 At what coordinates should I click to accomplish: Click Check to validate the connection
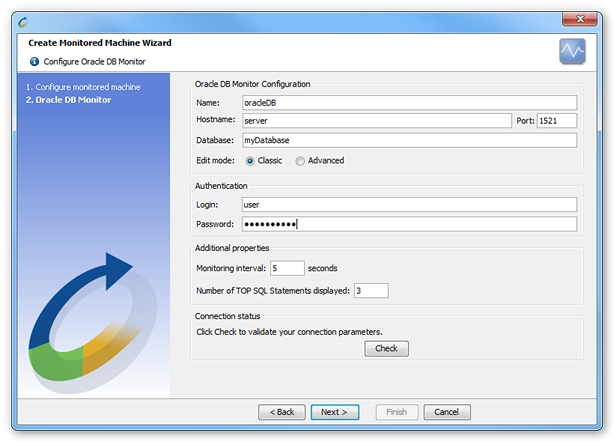click(386, 348)
